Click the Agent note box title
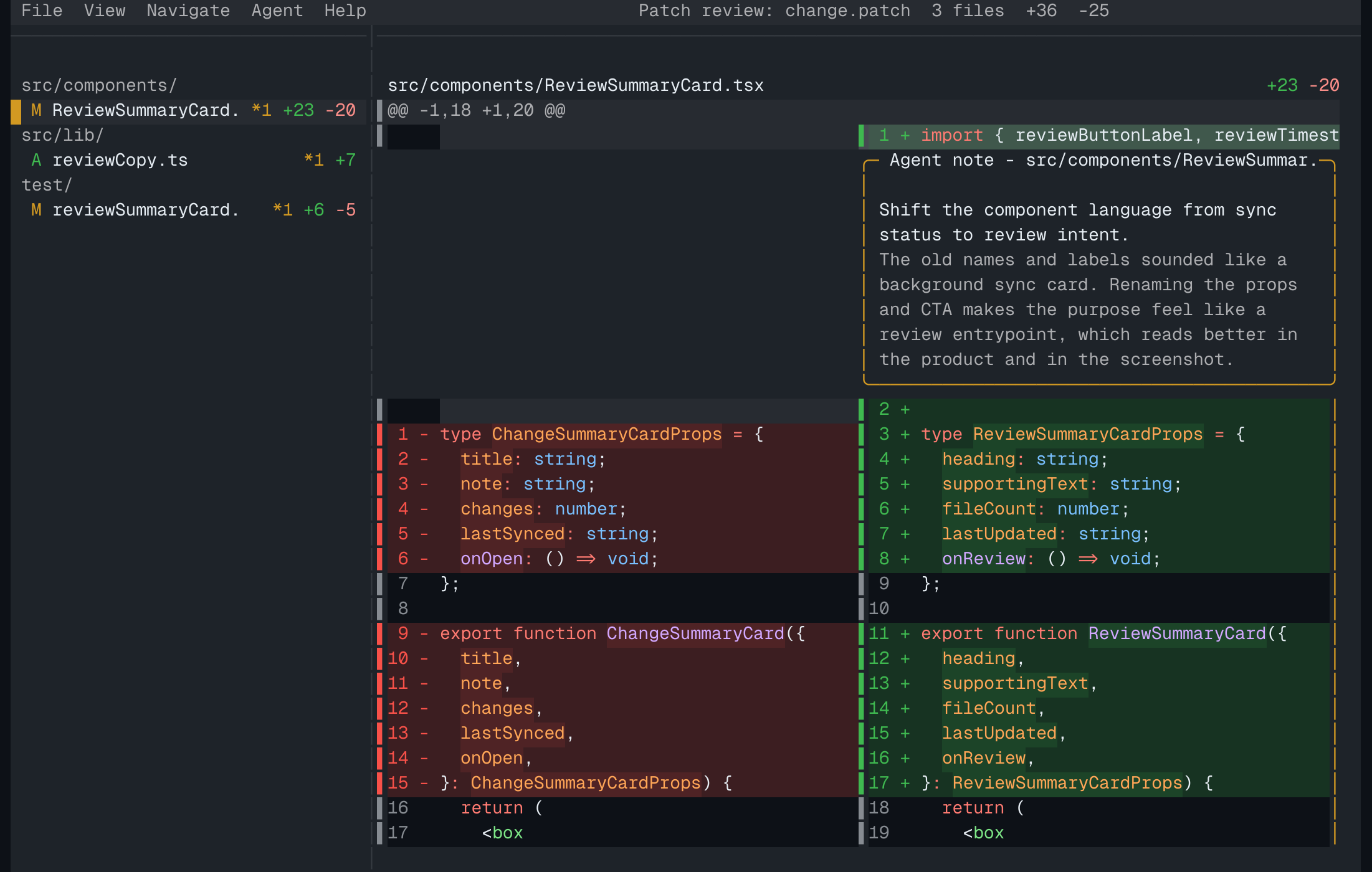The image size is (1372, 872). click(x=1103, y=160)
